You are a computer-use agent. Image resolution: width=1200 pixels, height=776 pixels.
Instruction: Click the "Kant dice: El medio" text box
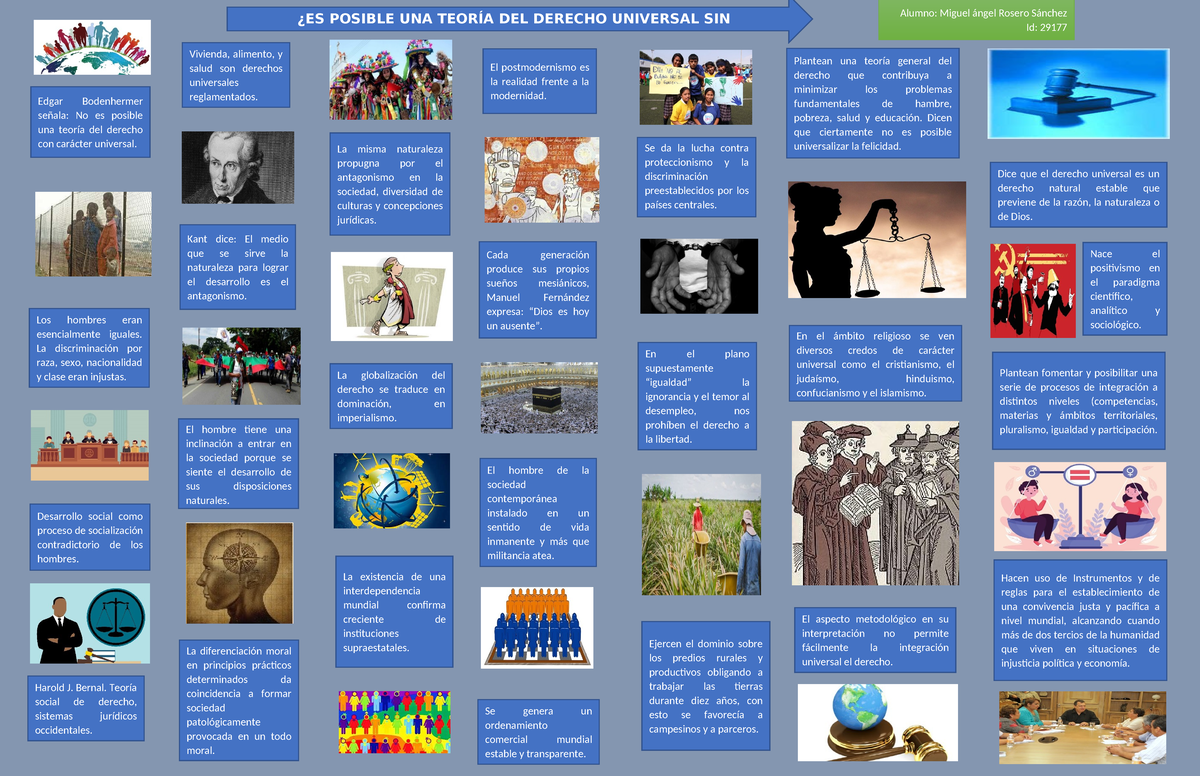coord(238,268)
